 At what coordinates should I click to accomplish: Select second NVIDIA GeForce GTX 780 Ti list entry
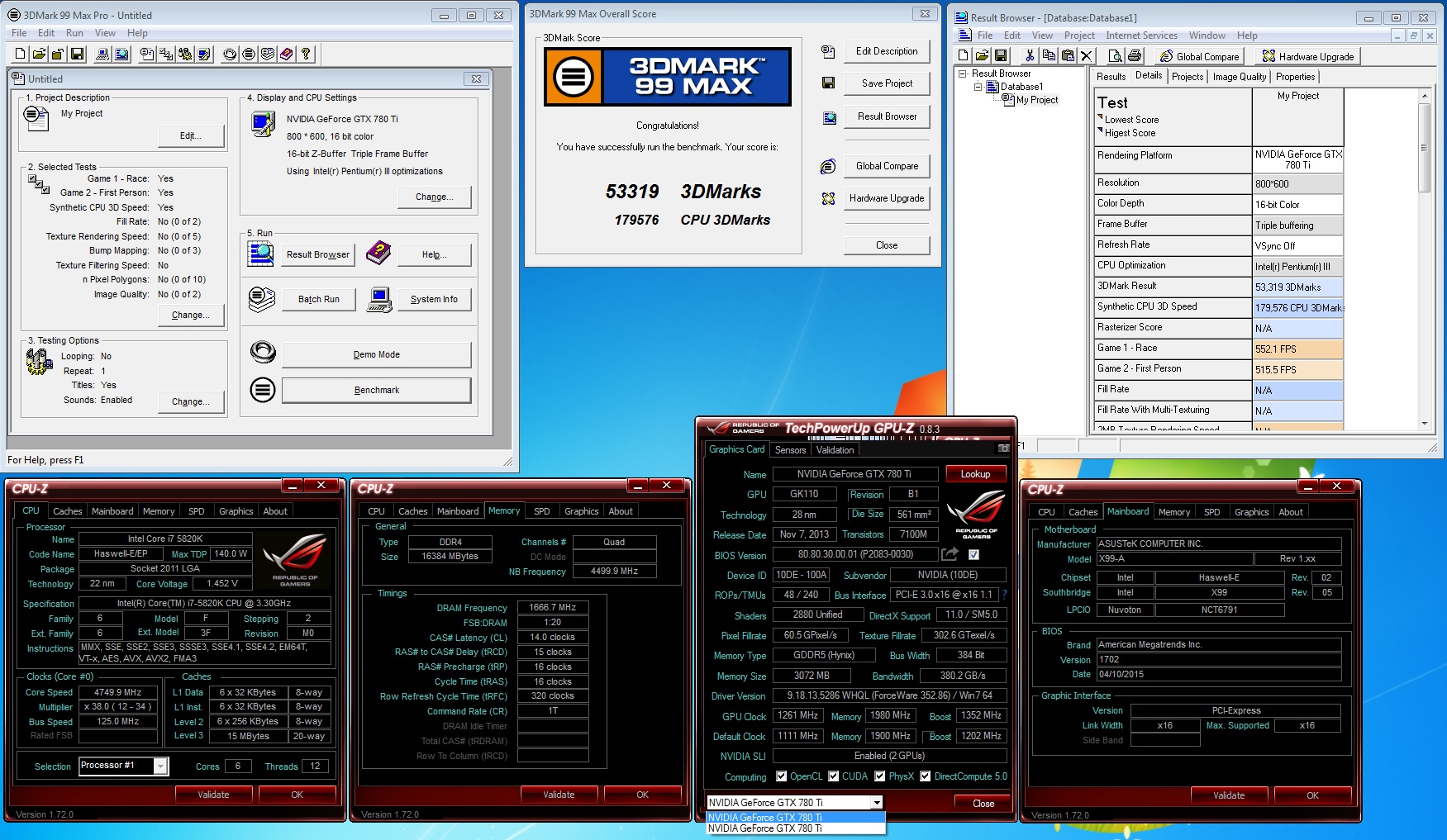(795, 828)
